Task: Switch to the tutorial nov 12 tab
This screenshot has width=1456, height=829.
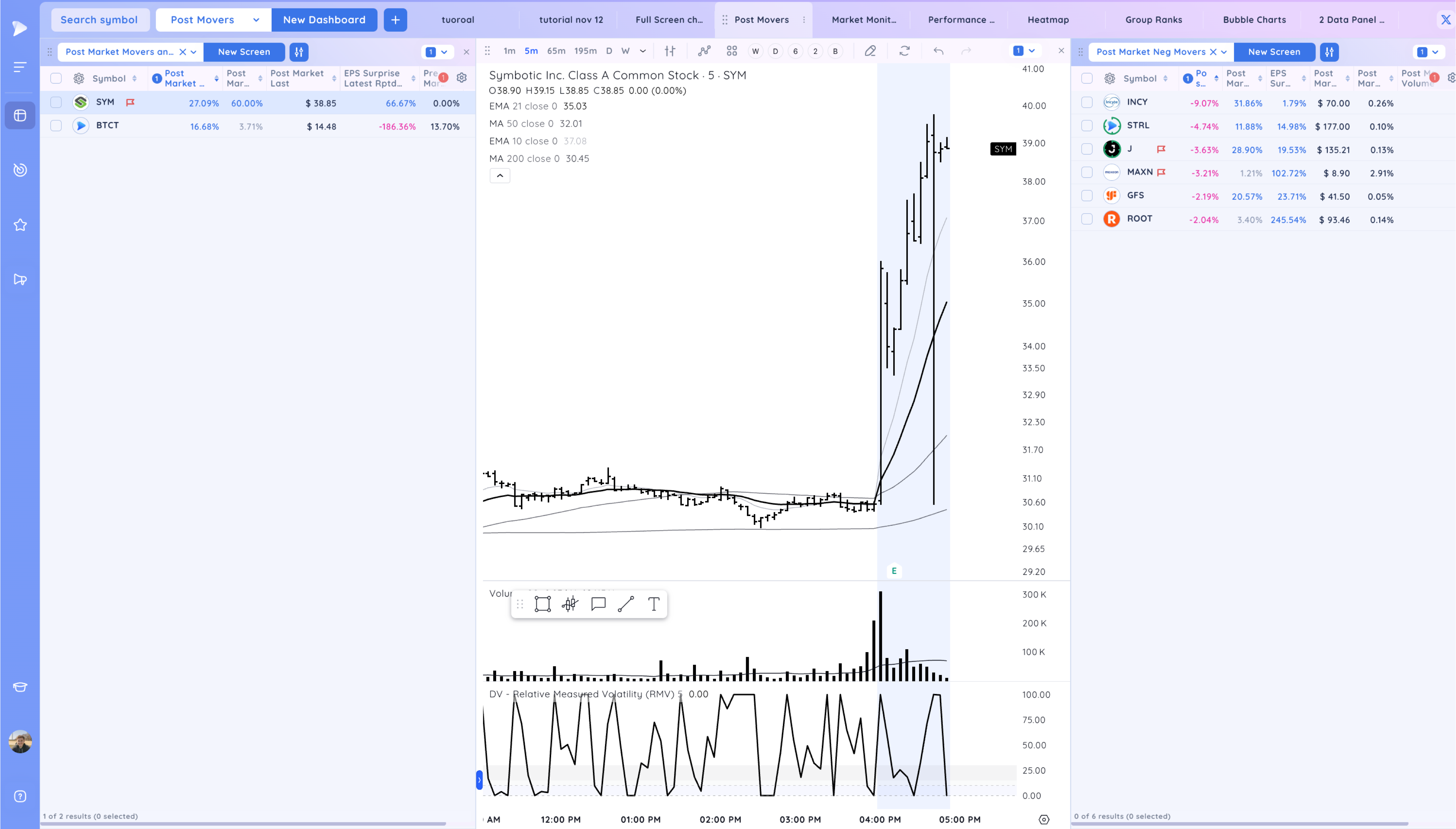Action: pos(571,20)
